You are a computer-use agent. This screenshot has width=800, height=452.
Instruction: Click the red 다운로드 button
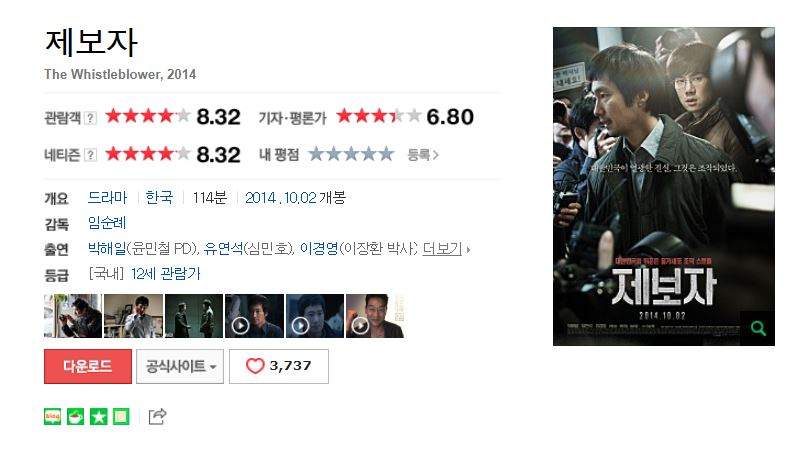[88, 366]
